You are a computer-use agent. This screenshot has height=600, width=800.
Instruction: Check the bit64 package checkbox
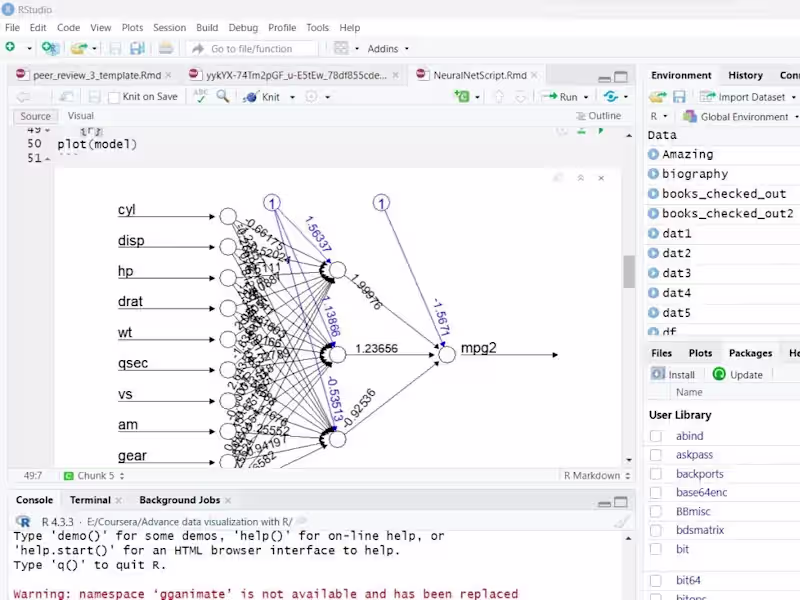[656, 580]
